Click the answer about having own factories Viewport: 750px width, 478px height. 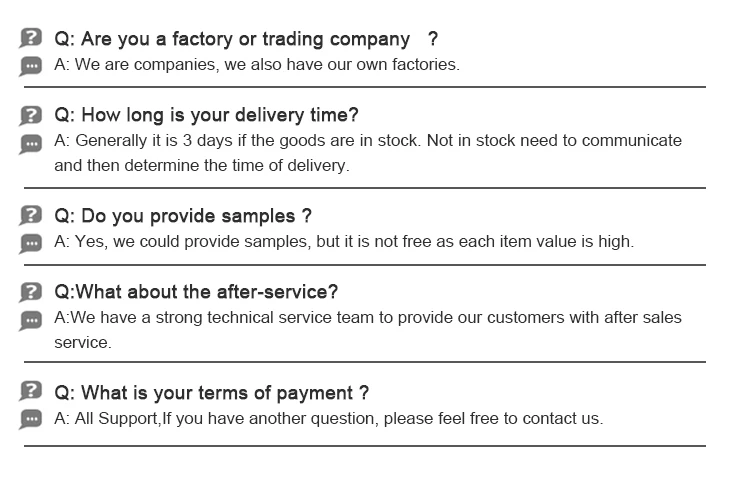[257, 65]
